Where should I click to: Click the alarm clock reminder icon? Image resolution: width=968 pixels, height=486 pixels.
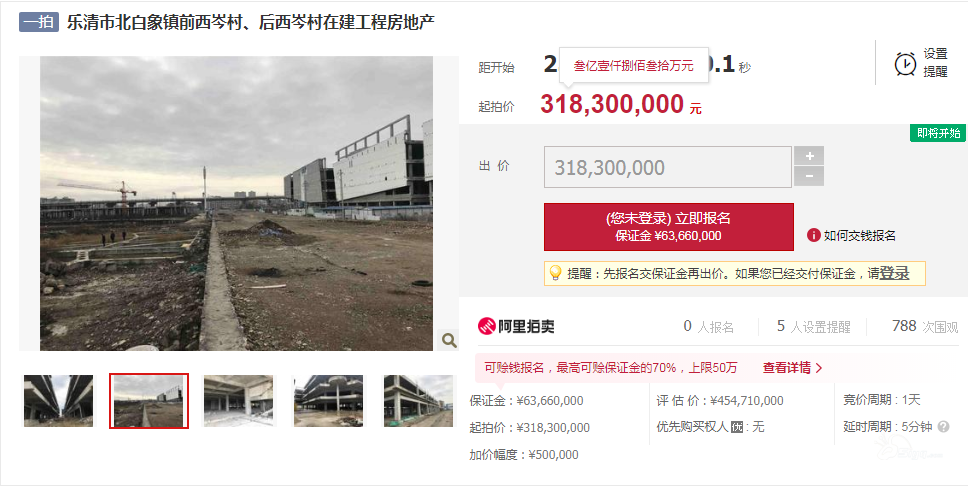[x=905, y=63]
